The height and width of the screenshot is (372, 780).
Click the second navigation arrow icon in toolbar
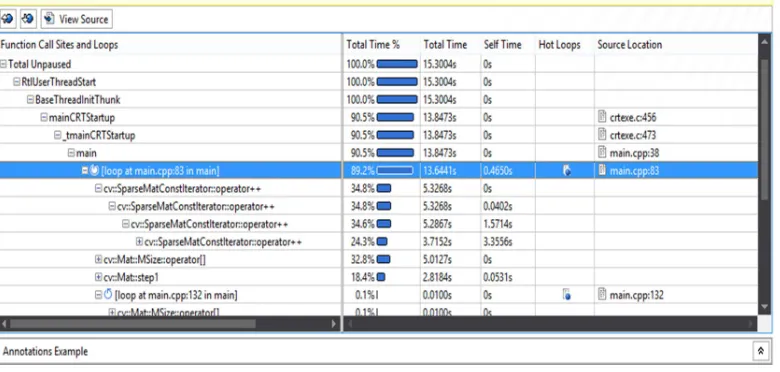[x=28, y=19]
